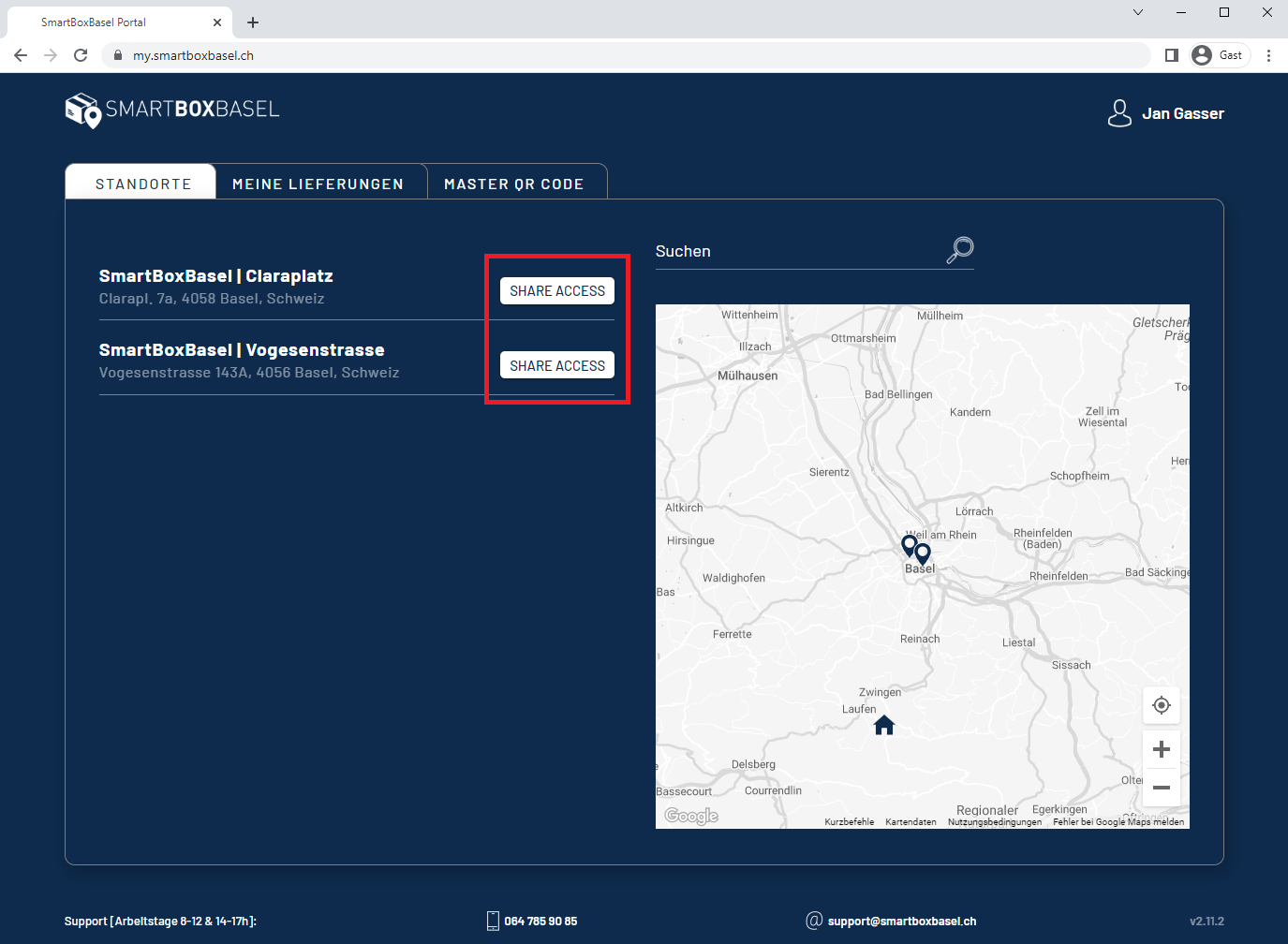Click the home marker near Laufen
Image resolution: width=1288 pixels, height=944 pixels.
click(883, 724)
